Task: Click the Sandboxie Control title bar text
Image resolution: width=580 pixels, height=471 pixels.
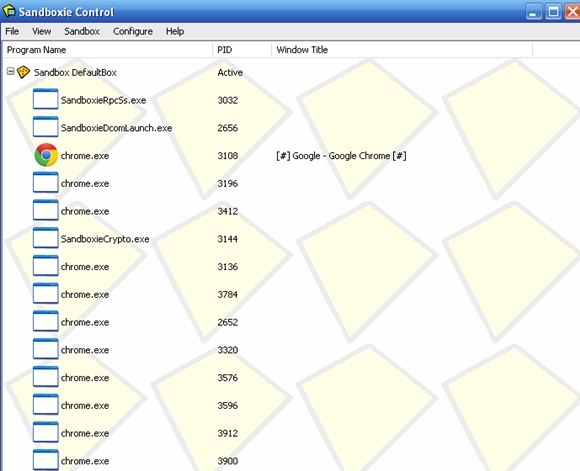Action: [66, 12]
